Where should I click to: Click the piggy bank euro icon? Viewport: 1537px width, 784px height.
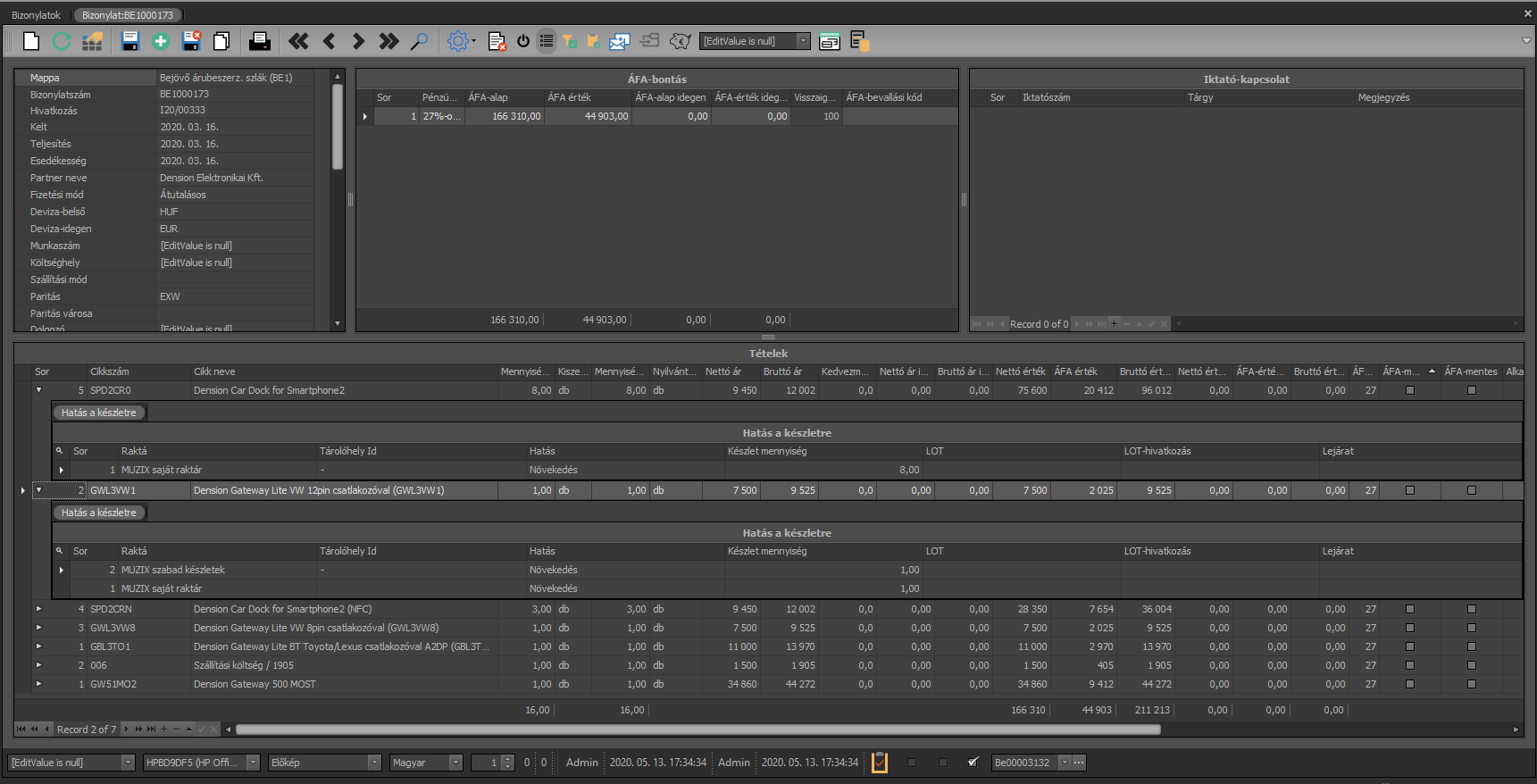tap(681, 41)
